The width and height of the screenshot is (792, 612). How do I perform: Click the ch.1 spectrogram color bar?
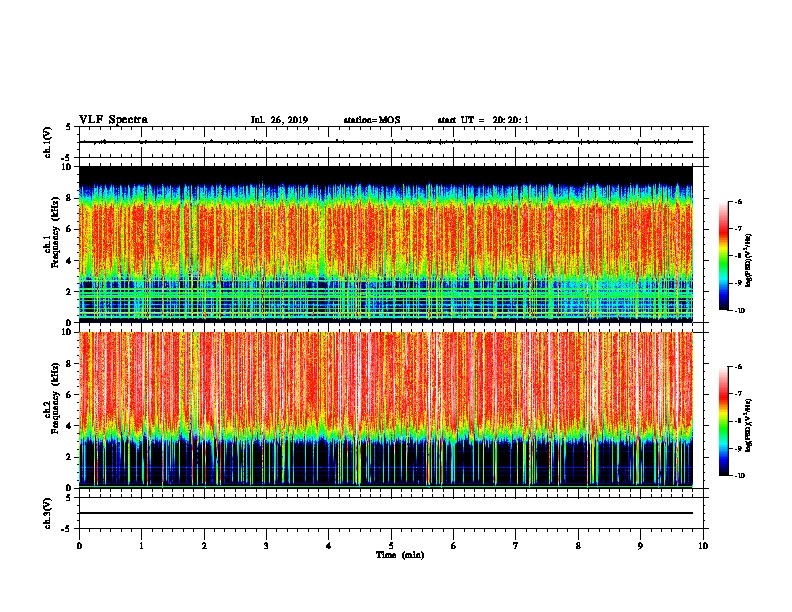pos(723,256)
